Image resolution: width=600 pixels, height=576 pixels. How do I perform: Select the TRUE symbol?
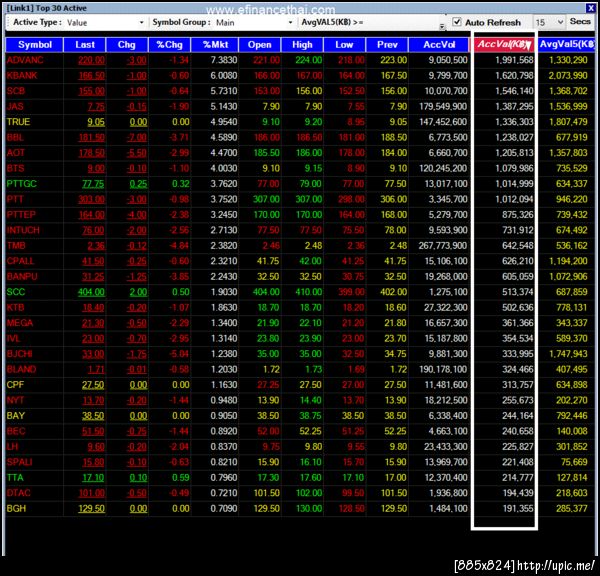(x=18, y=122)
